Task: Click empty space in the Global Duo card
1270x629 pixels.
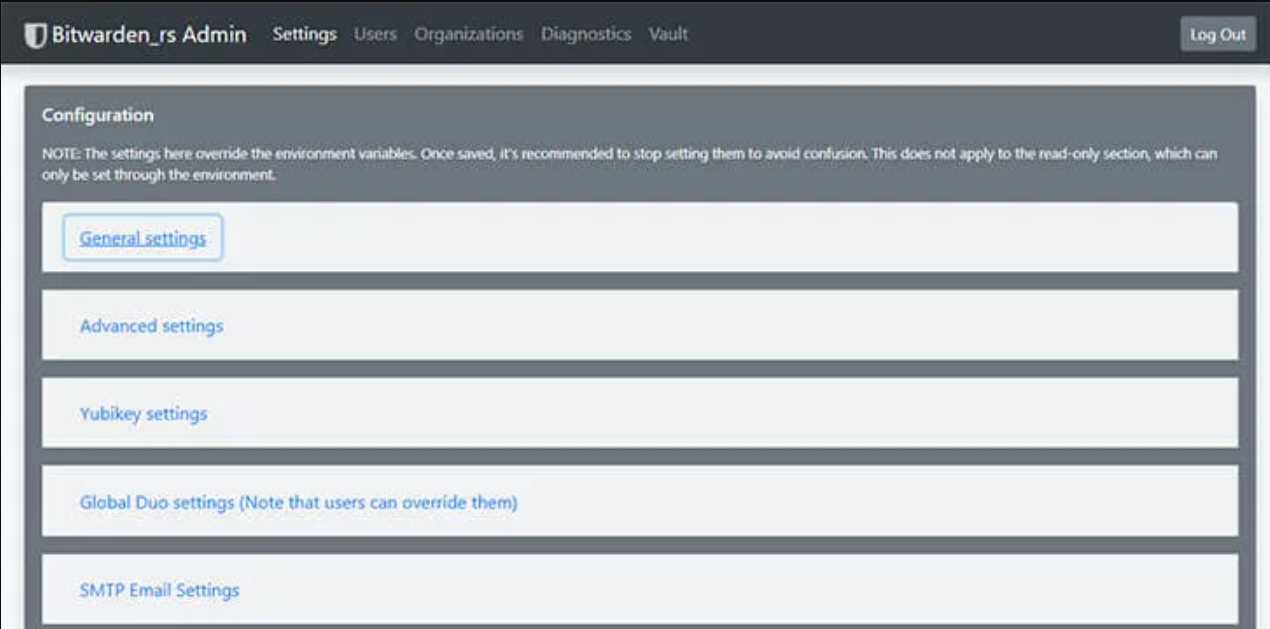Action: [x=880, y=502]
